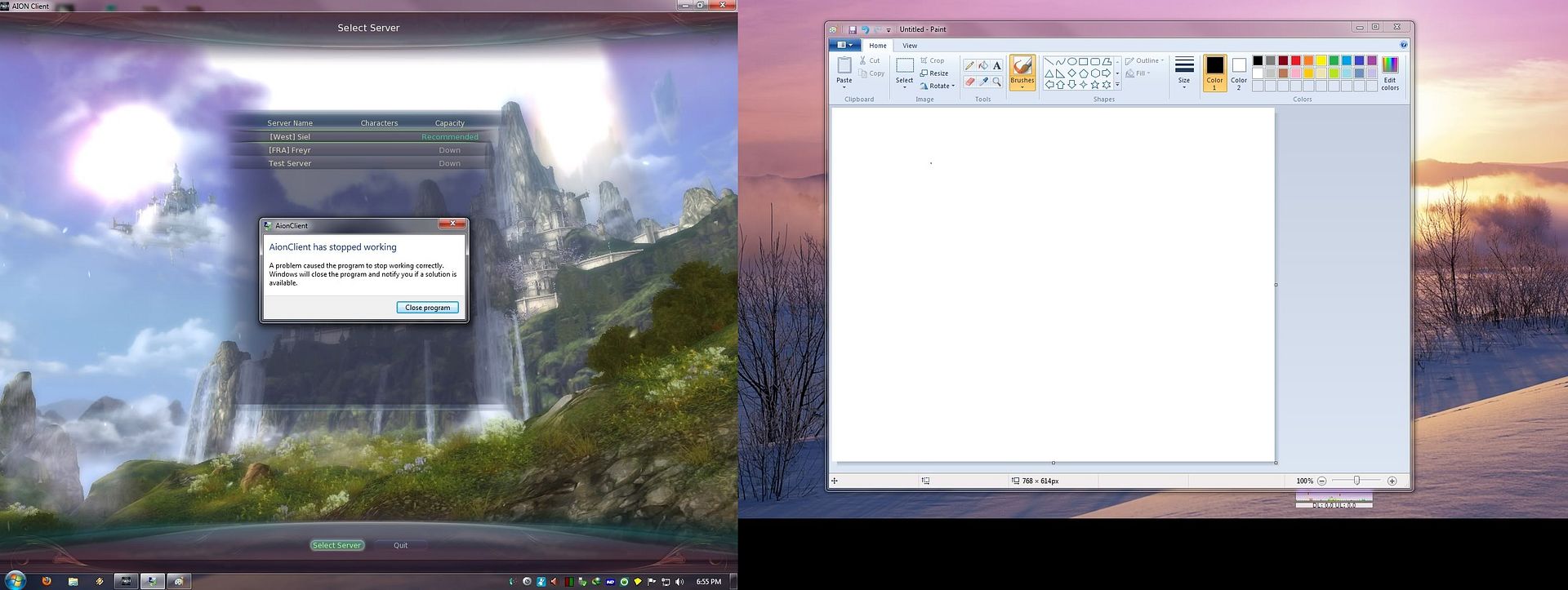This screenshot has width=1568, height=590.
Task: Choose the orange palette swatch
Action: 1308,60
